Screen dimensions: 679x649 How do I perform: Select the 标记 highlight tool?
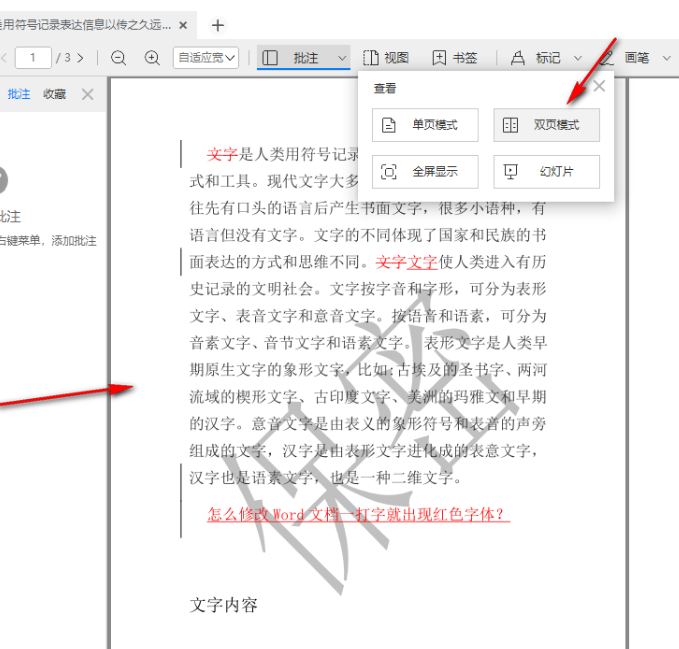[x=535, y=58]
